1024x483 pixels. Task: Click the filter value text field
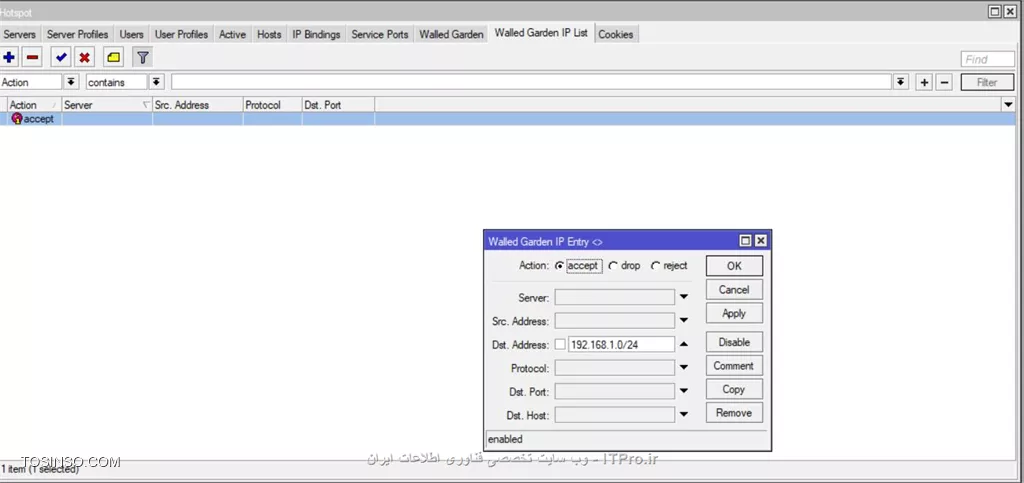(x=532, y=82)
